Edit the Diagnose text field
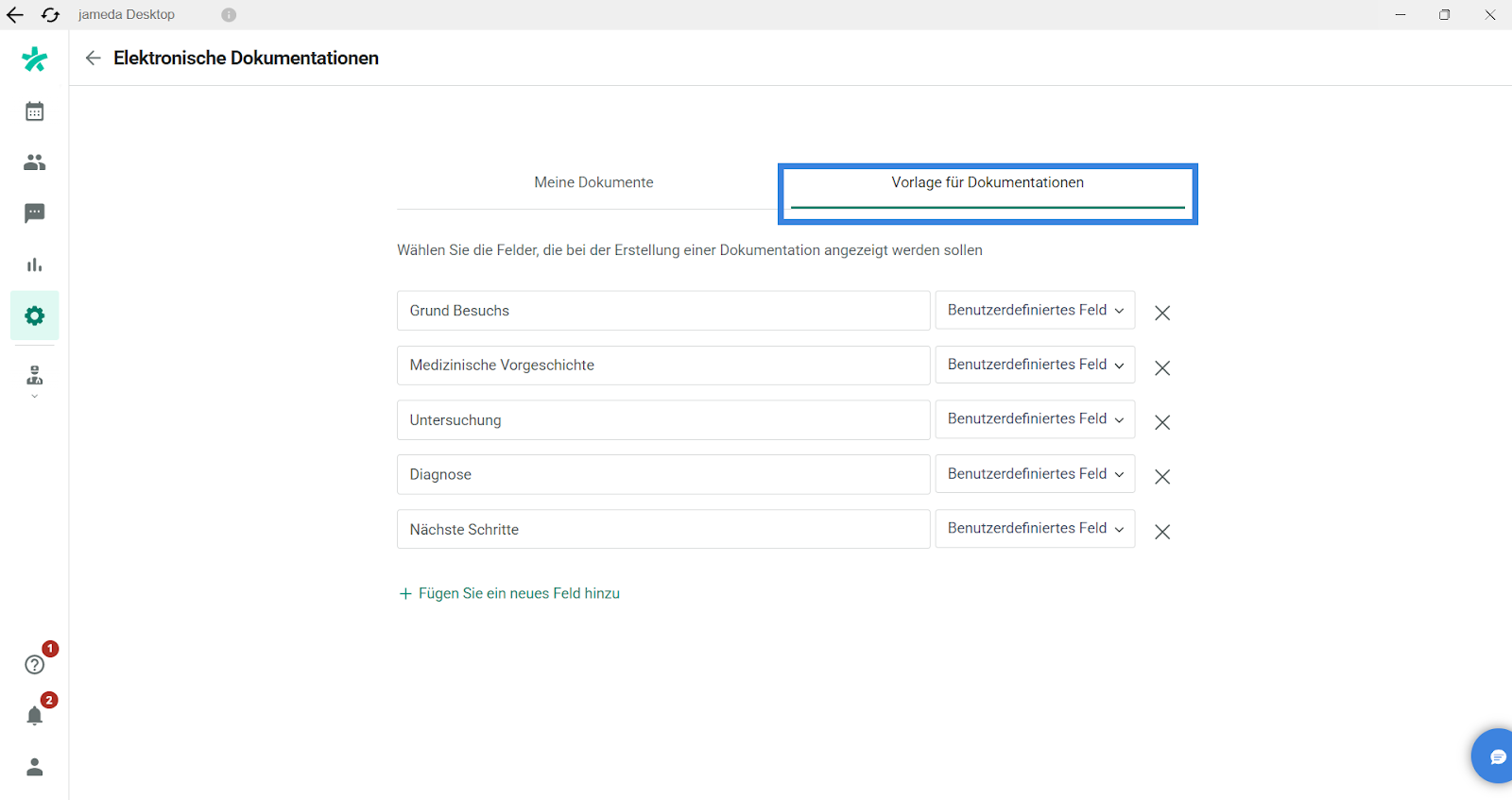The height and width of the screenshot is (800, 1512). (663, 475)
